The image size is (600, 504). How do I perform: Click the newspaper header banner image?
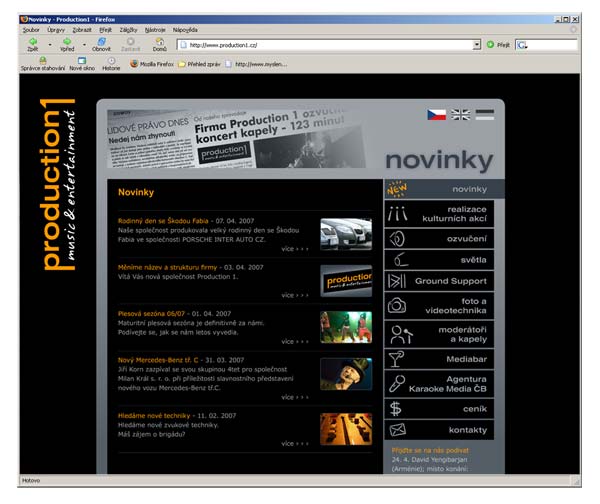click(x=236, y=139)
